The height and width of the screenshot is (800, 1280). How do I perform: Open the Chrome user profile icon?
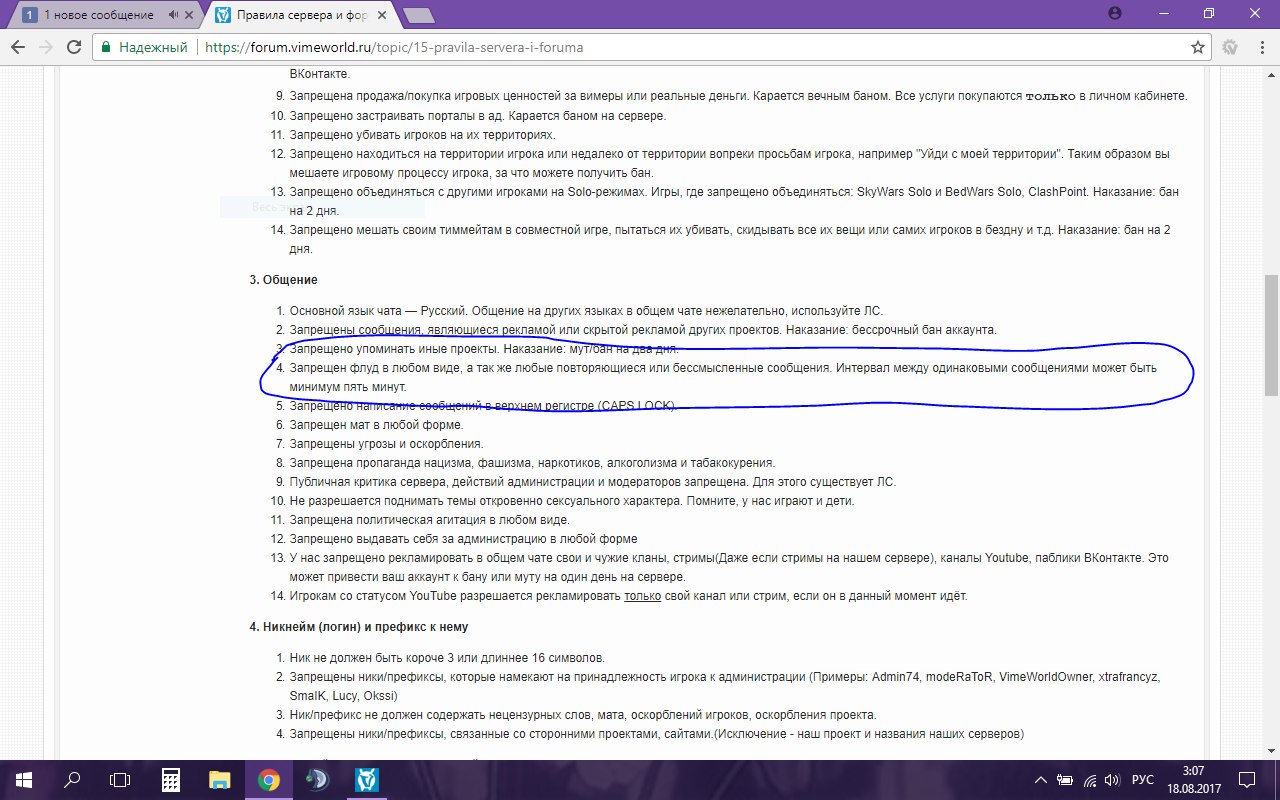[1116, 13]
